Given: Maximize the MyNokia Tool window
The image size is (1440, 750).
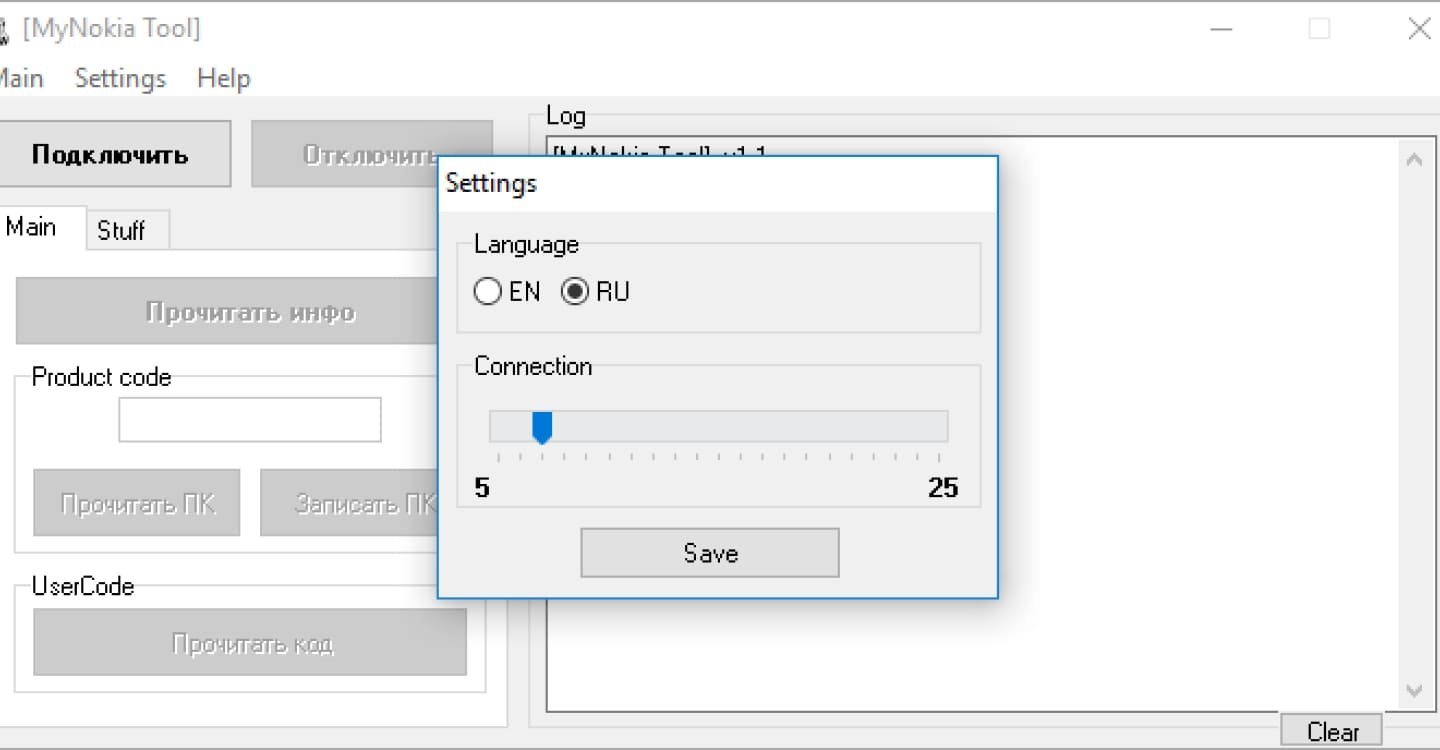Looking at the screenshot, I should [x=1319, y=29].
